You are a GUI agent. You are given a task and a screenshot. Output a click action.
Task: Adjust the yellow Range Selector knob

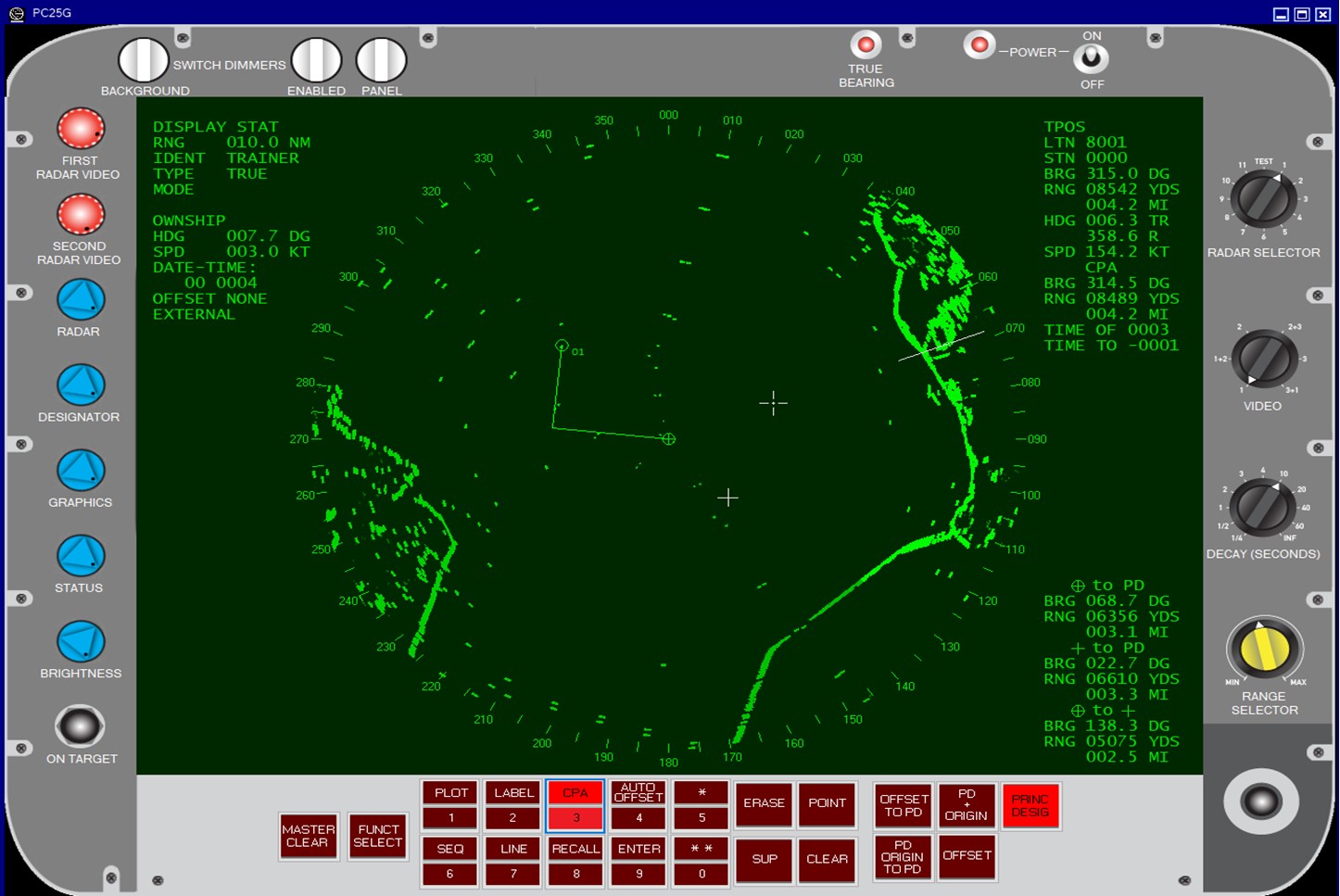[1264, 649]
